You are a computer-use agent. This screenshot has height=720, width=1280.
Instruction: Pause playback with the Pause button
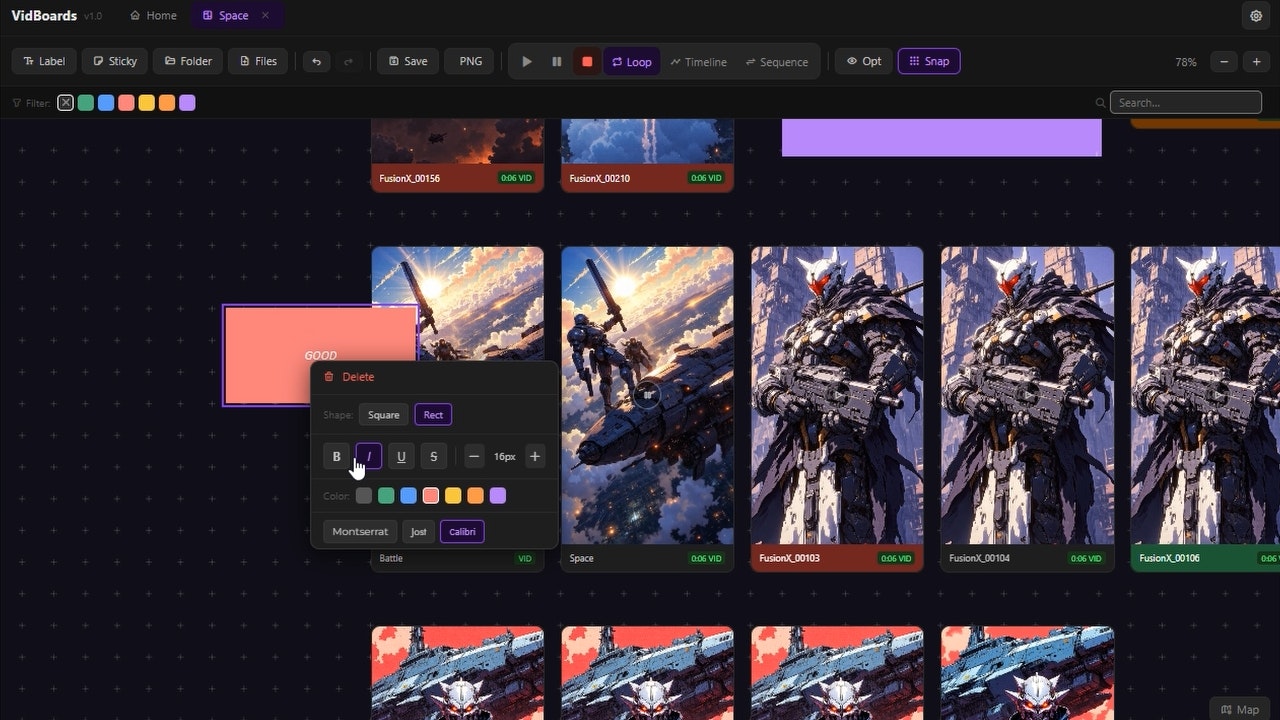click(557, 61)
